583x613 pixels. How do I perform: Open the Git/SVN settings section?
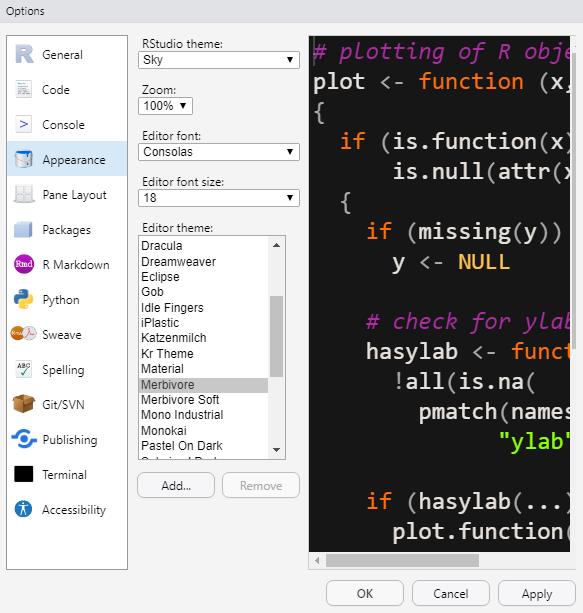tap(67, 405)
